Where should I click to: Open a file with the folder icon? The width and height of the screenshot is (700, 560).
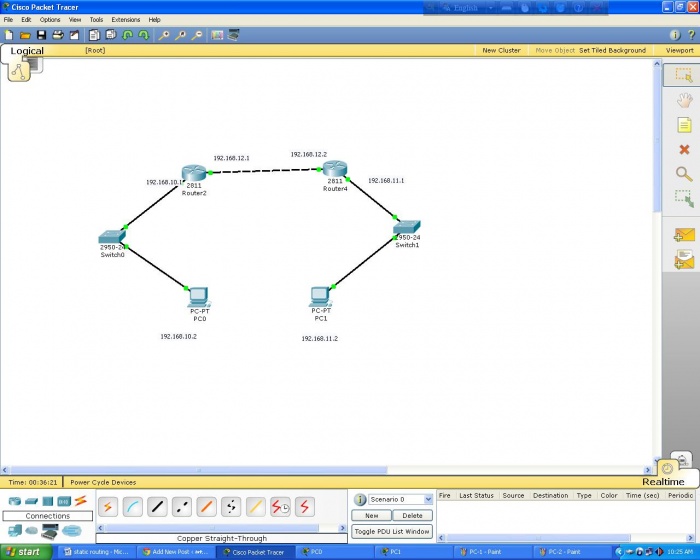click(25, 35)
